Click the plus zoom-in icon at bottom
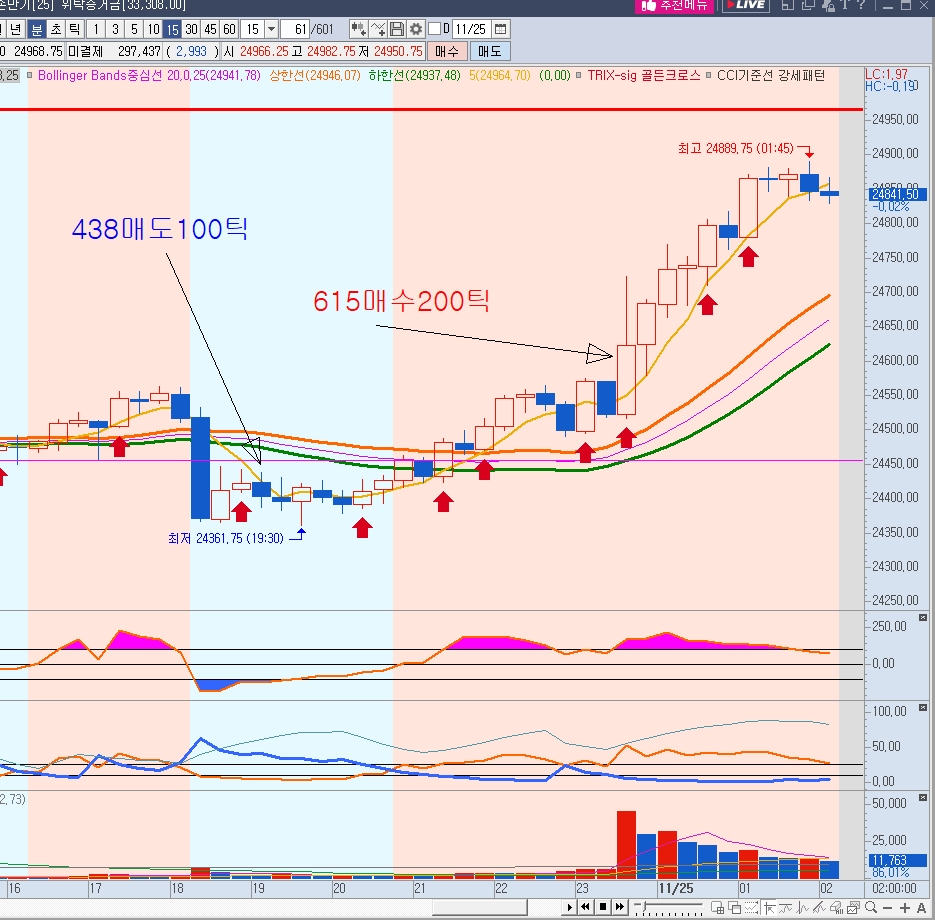This screenshot has height=920, width=935. click(905, 907)
